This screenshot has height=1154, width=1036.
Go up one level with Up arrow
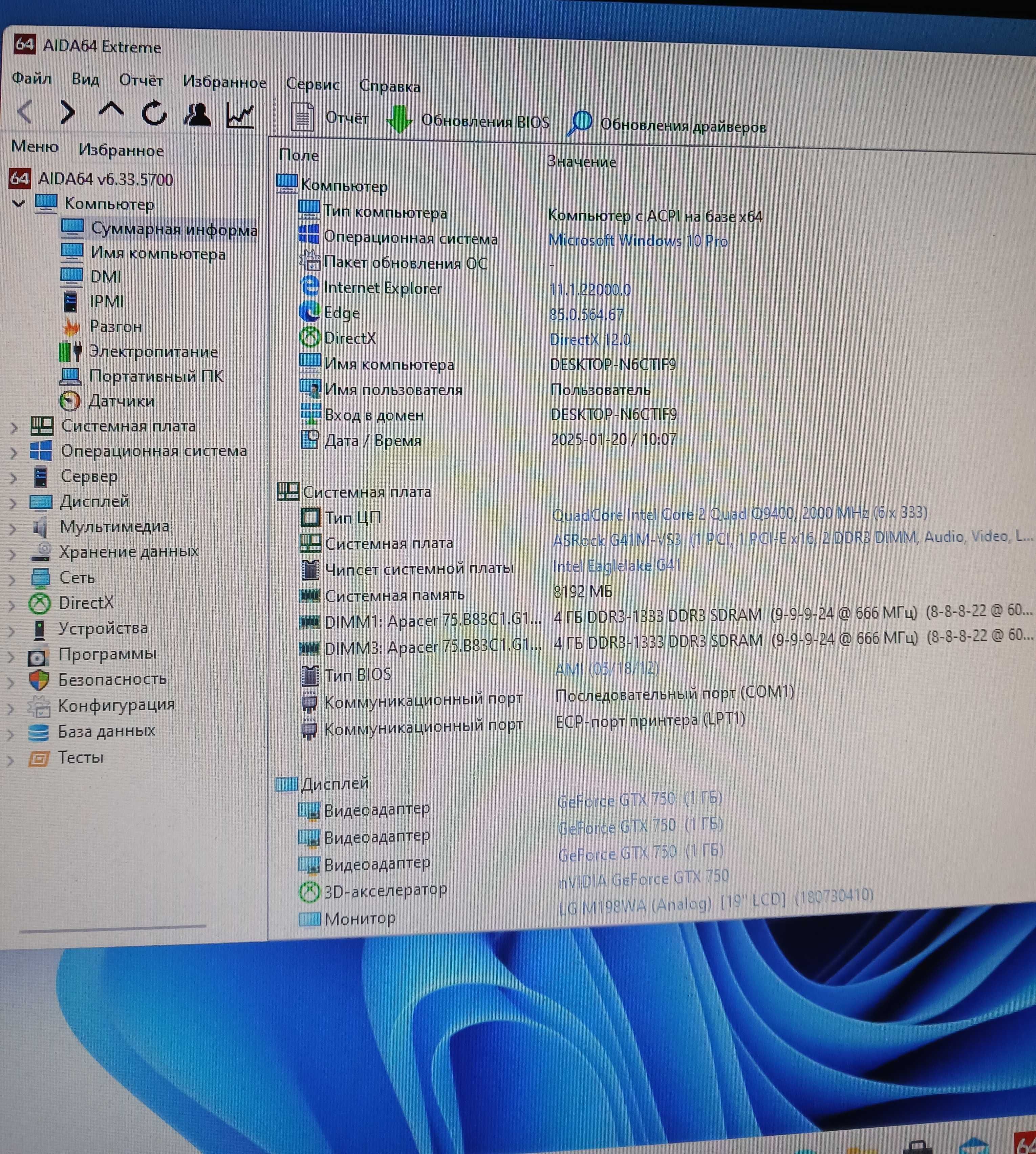[x=111, y=110]
